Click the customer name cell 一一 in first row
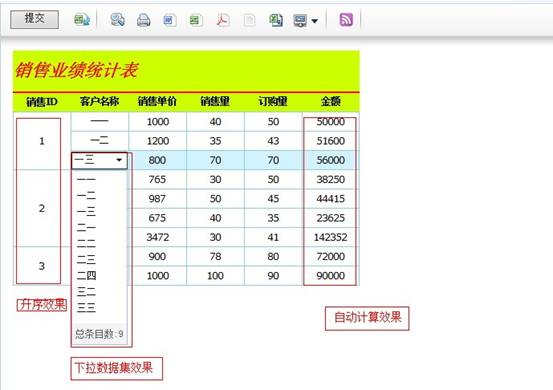 click(x=100, y=122)
